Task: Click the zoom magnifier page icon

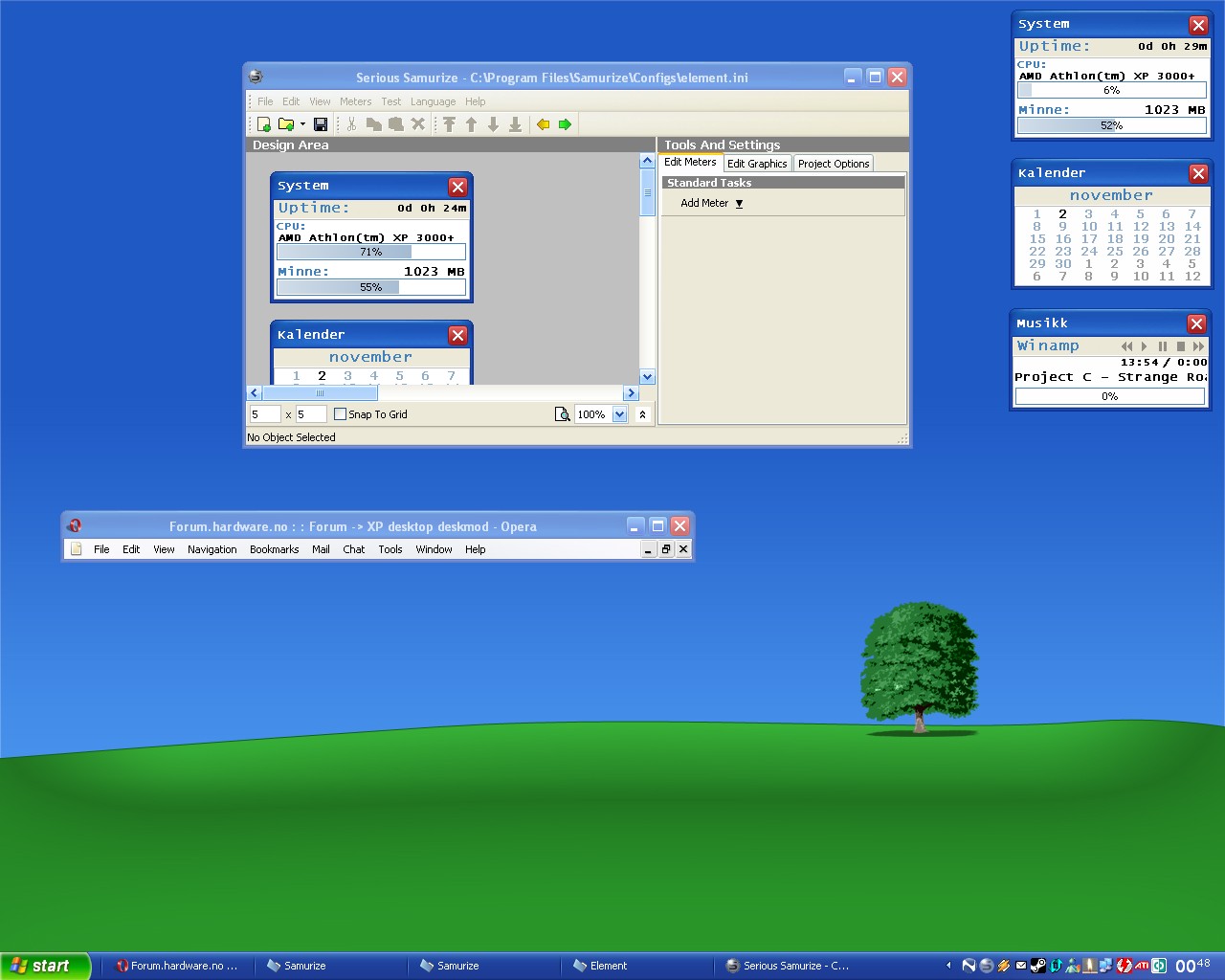Action: coord(562,414)
